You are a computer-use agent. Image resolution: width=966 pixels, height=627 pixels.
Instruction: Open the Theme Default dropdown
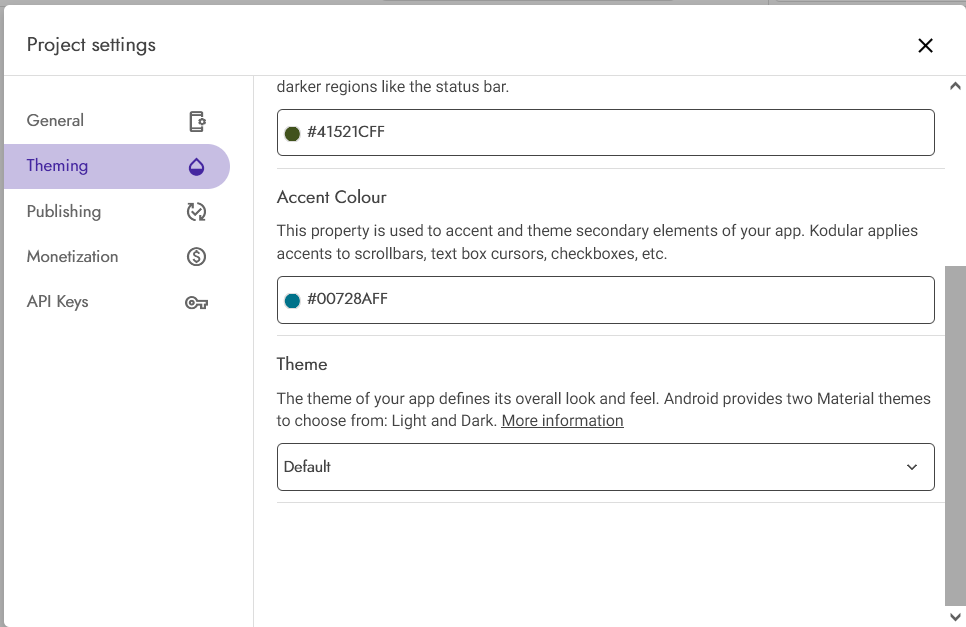(x=606, y=467)
